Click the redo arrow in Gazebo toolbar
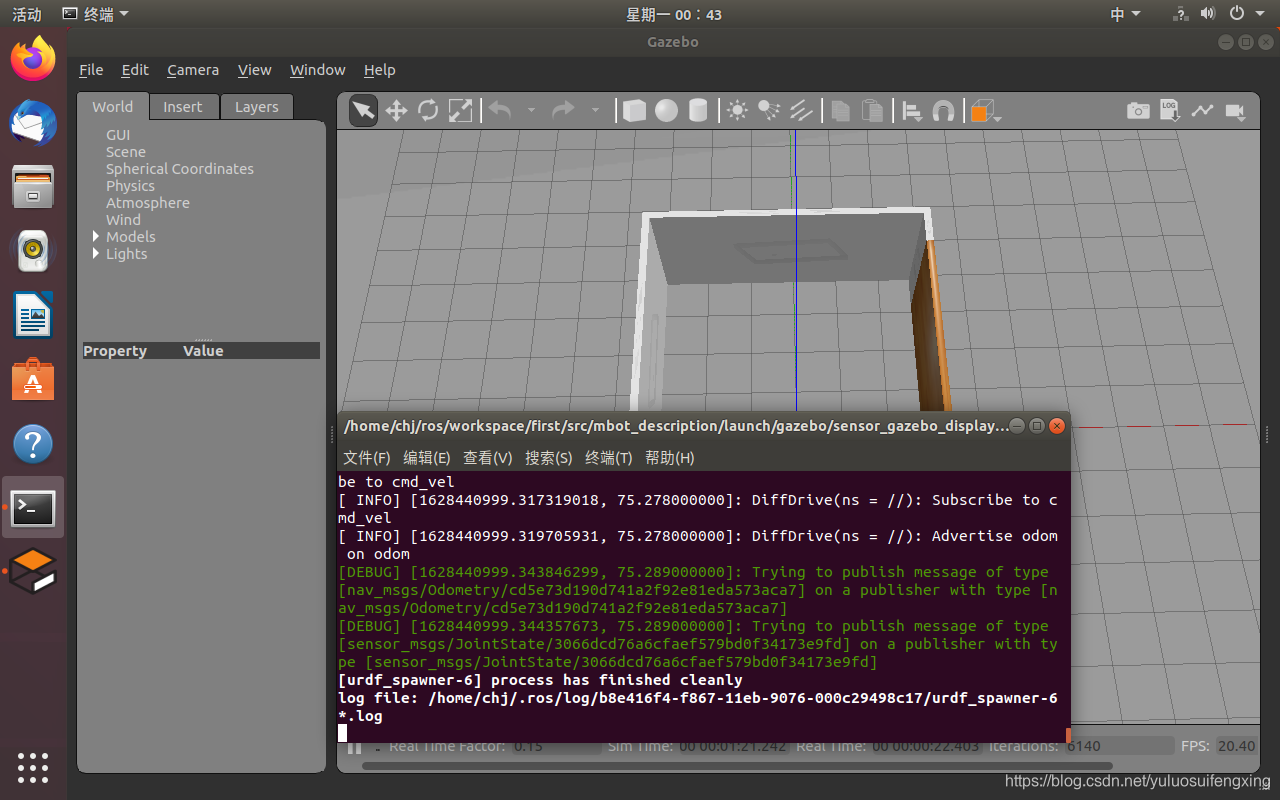This screenshot has width=1280, height=800. (564, 110)
